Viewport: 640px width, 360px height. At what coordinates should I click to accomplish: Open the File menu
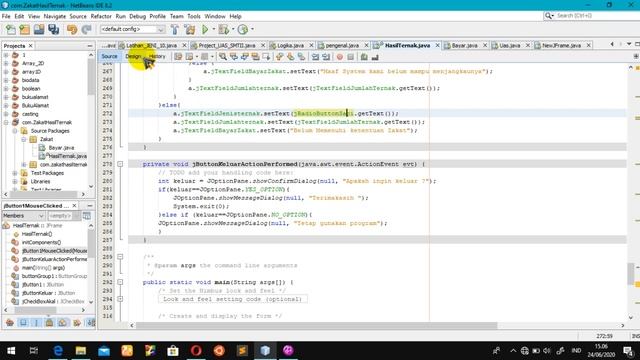pos(6,16)
